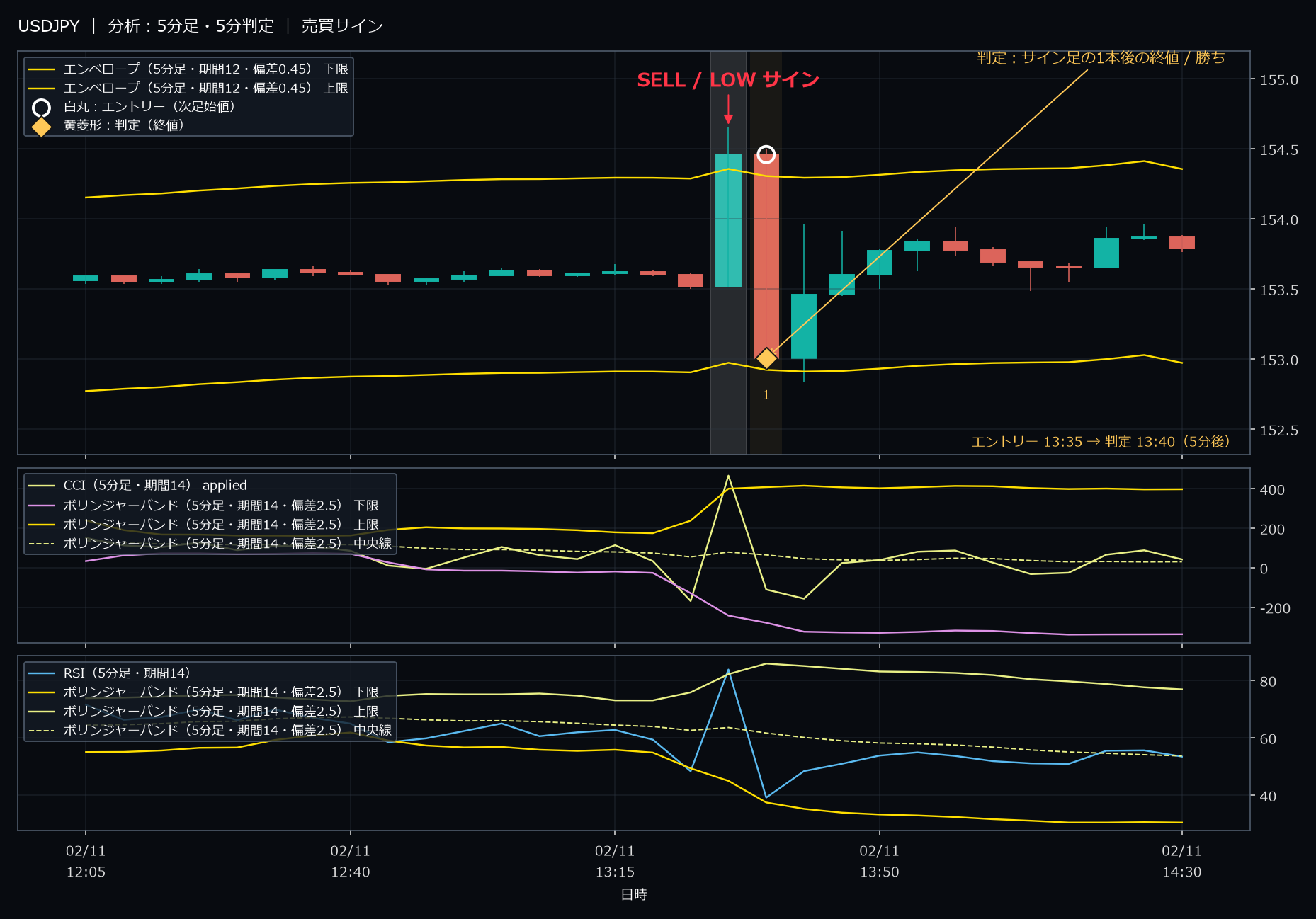Click the 02/11 12:40 time axis label
This screenshot has width=1316, height=919.
(x=351, y=862)
